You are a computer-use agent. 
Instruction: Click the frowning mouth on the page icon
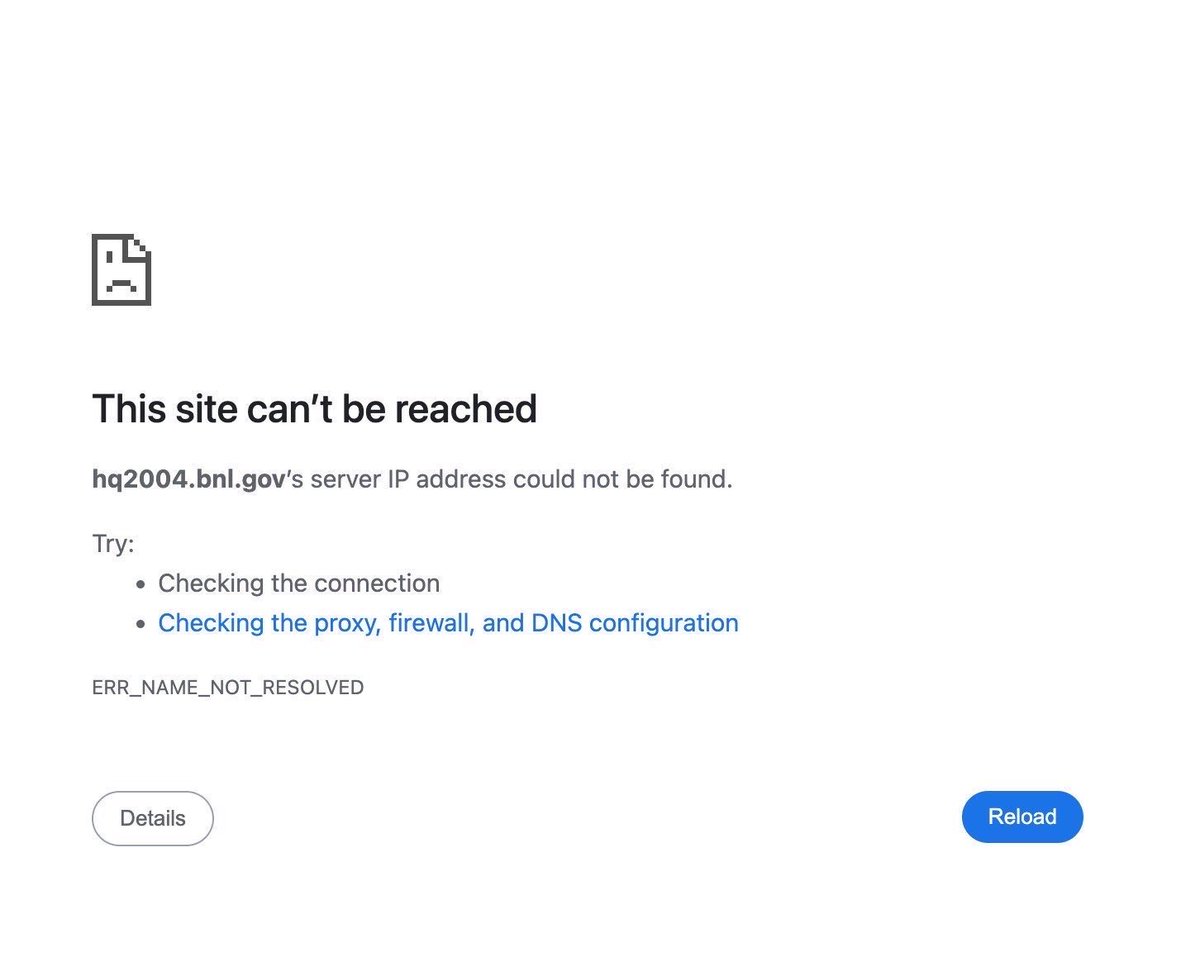click(121, 285)
